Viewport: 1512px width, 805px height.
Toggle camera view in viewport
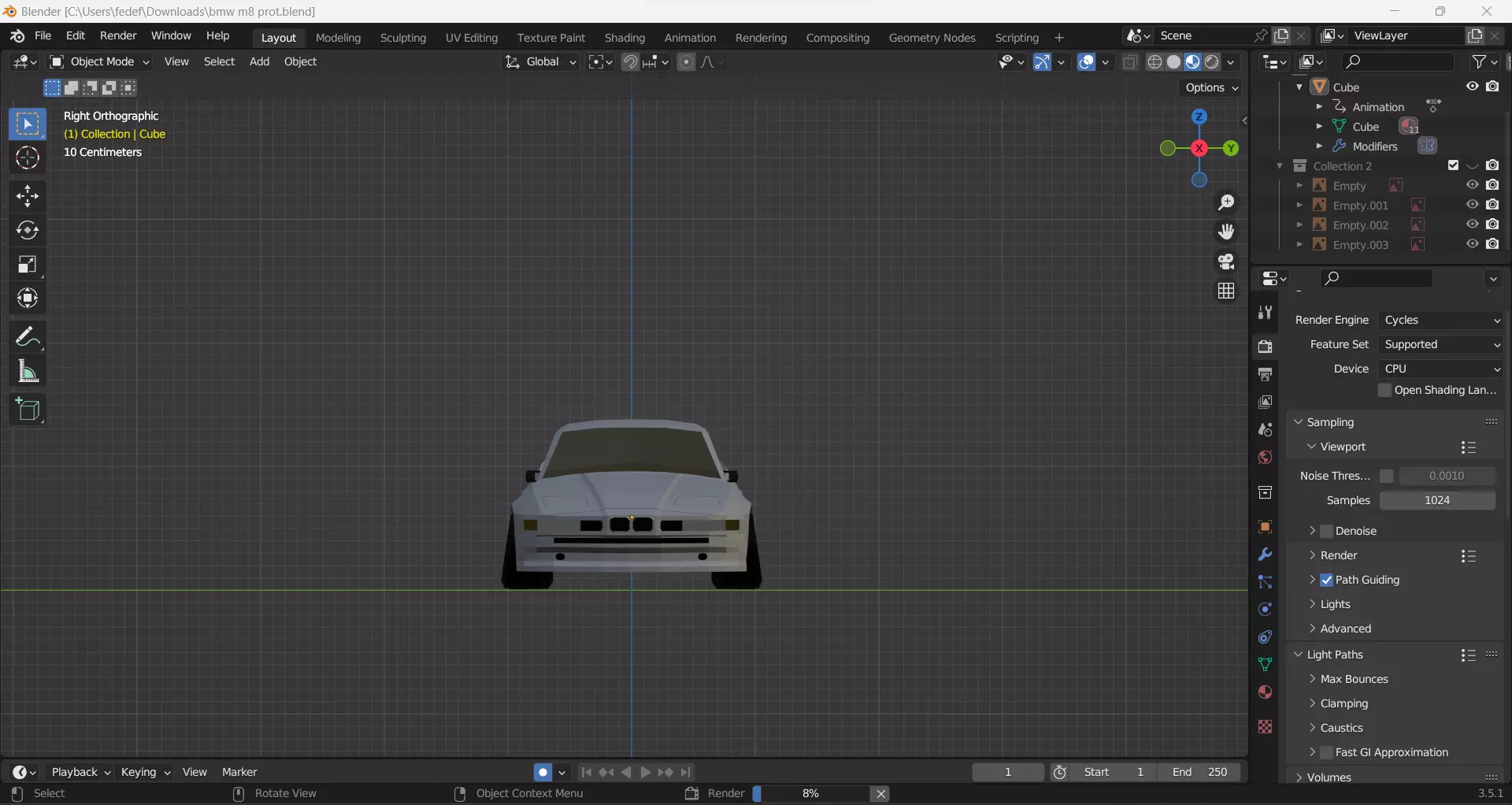click(1226, 262)
